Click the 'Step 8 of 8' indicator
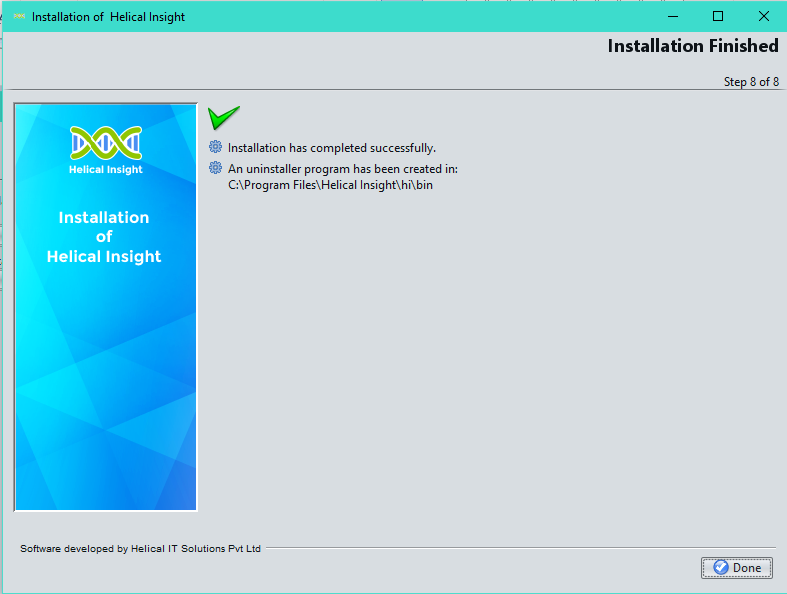Screen dimensions: 787x594 pos(751,82)
